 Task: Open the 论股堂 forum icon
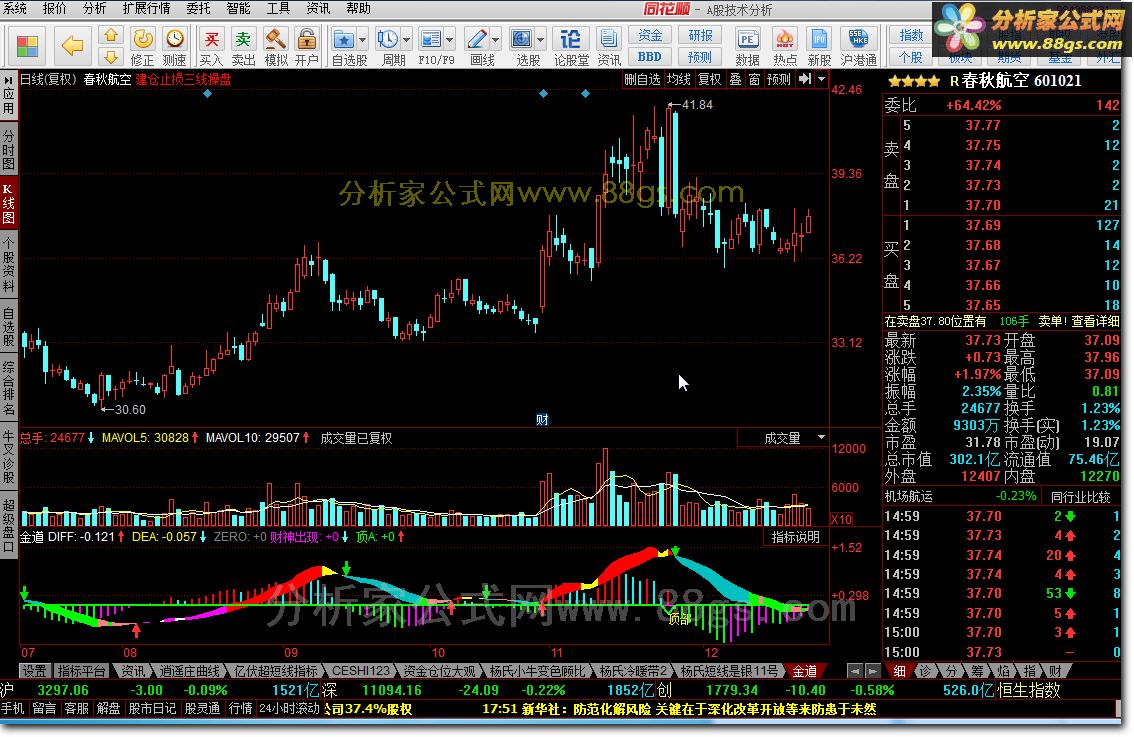coord(571,47)
